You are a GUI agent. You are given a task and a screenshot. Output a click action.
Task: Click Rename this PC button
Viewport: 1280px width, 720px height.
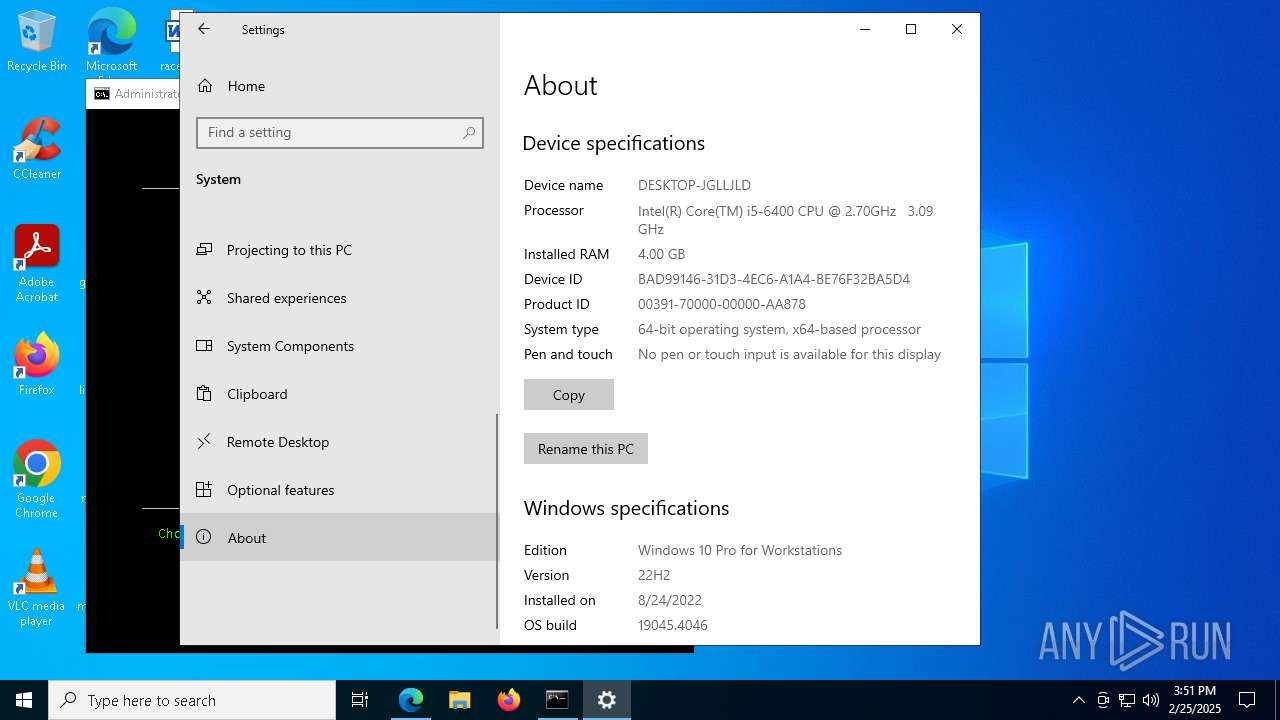[586, 449]
